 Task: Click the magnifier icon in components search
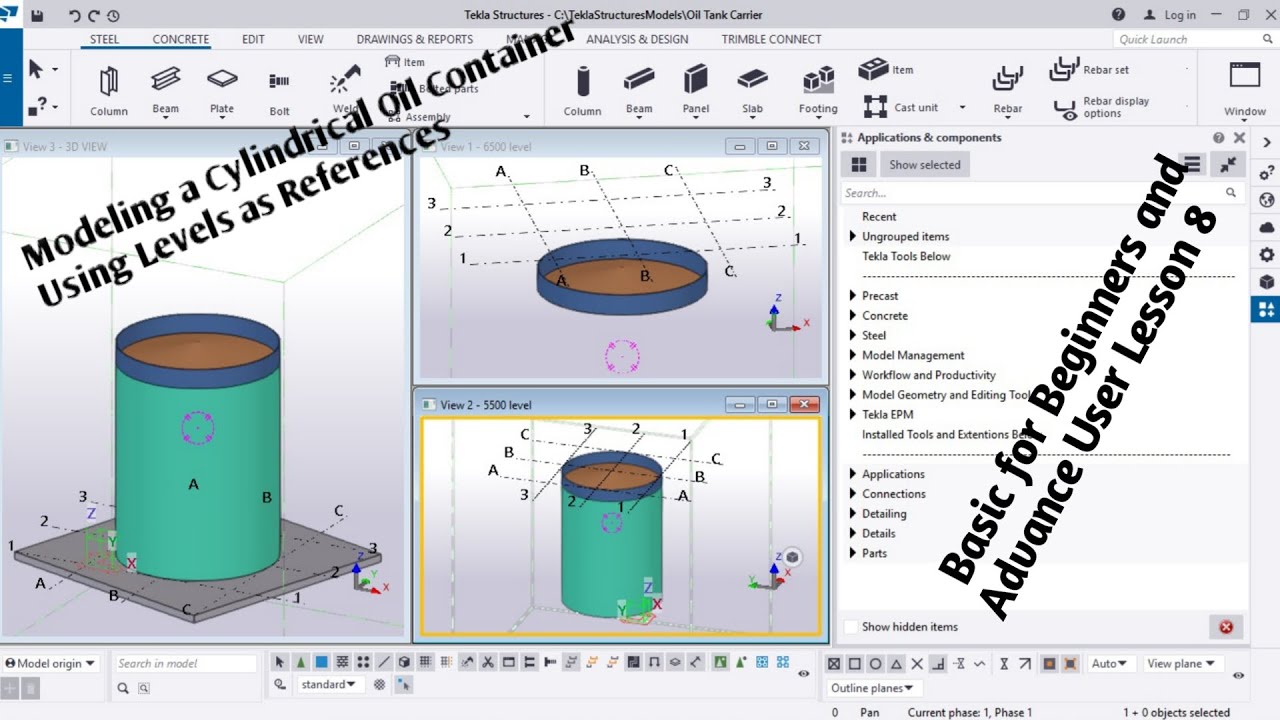(1231, 192)
